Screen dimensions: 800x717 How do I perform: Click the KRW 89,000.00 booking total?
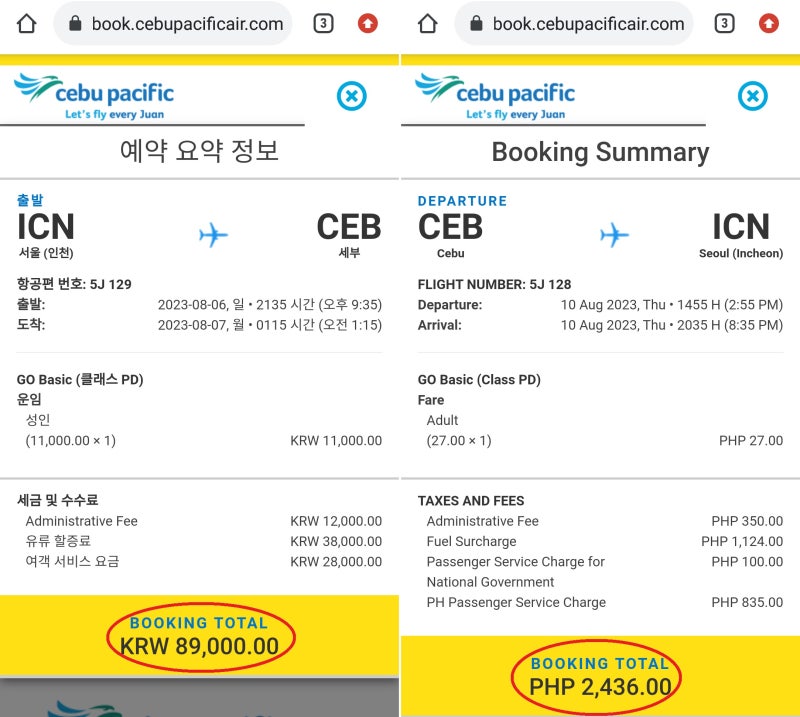pos(199,646)
